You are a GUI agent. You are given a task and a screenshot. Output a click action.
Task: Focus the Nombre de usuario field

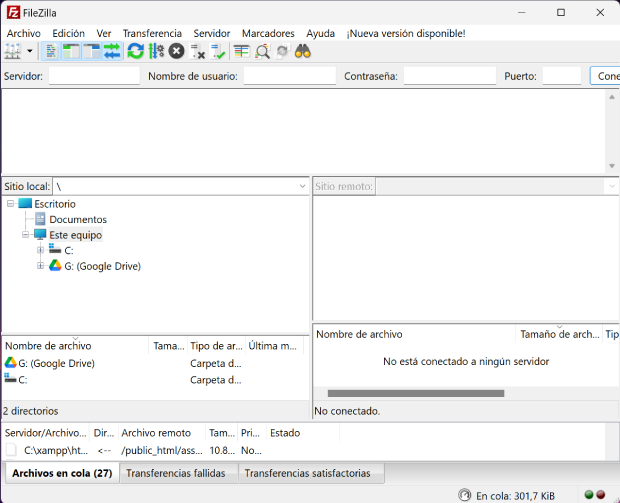(290, 76)
